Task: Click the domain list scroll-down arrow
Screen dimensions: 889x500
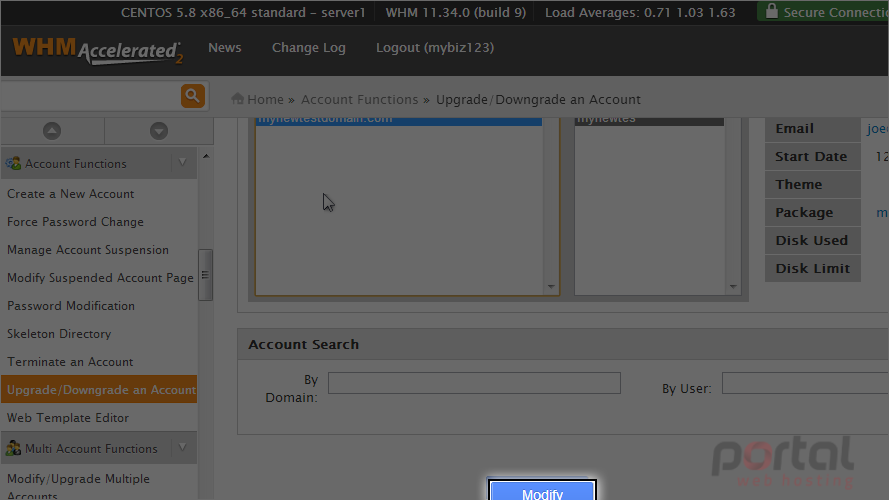Action: point(551,287)
